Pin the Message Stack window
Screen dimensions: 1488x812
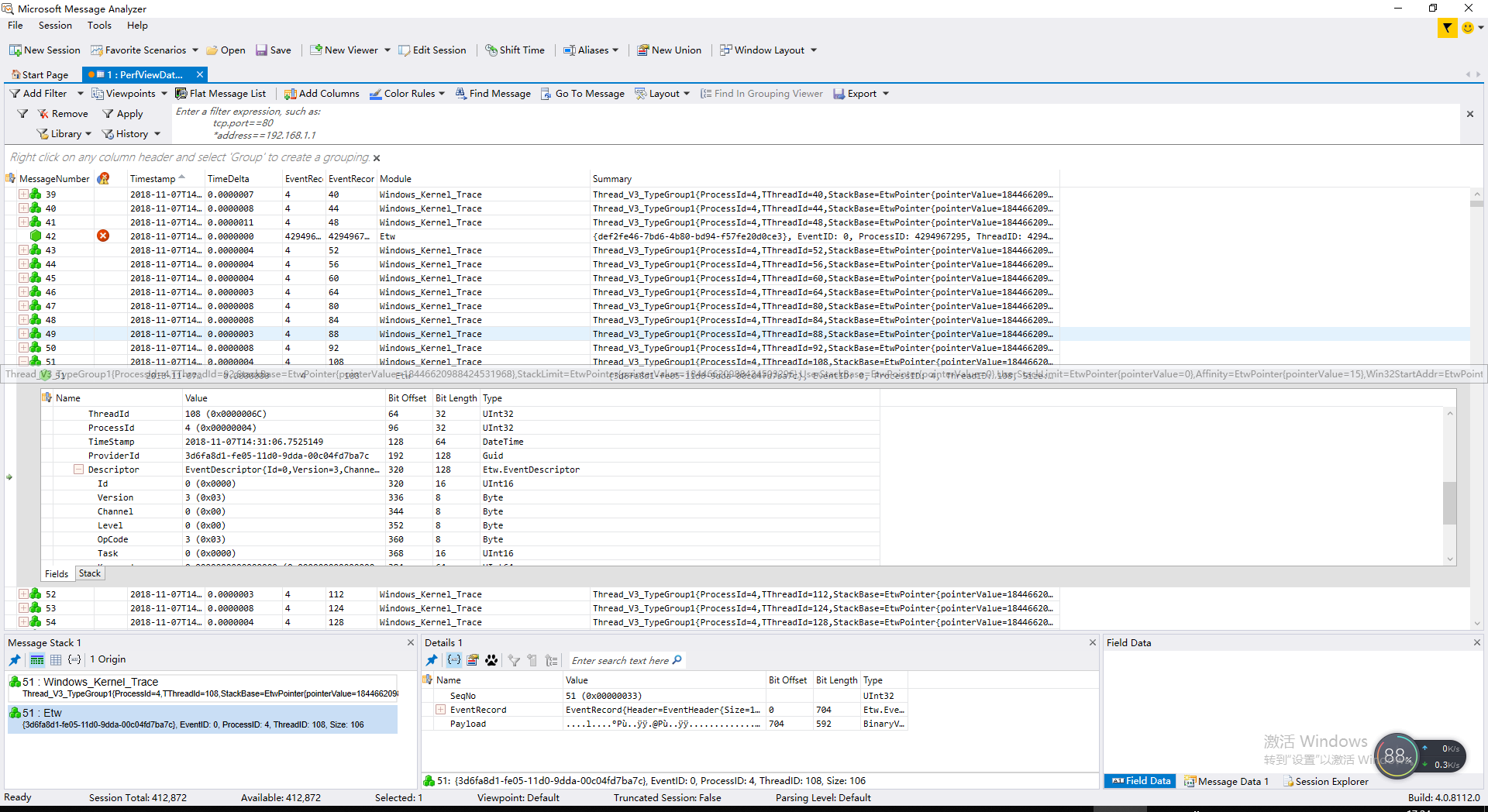[15, 660]
